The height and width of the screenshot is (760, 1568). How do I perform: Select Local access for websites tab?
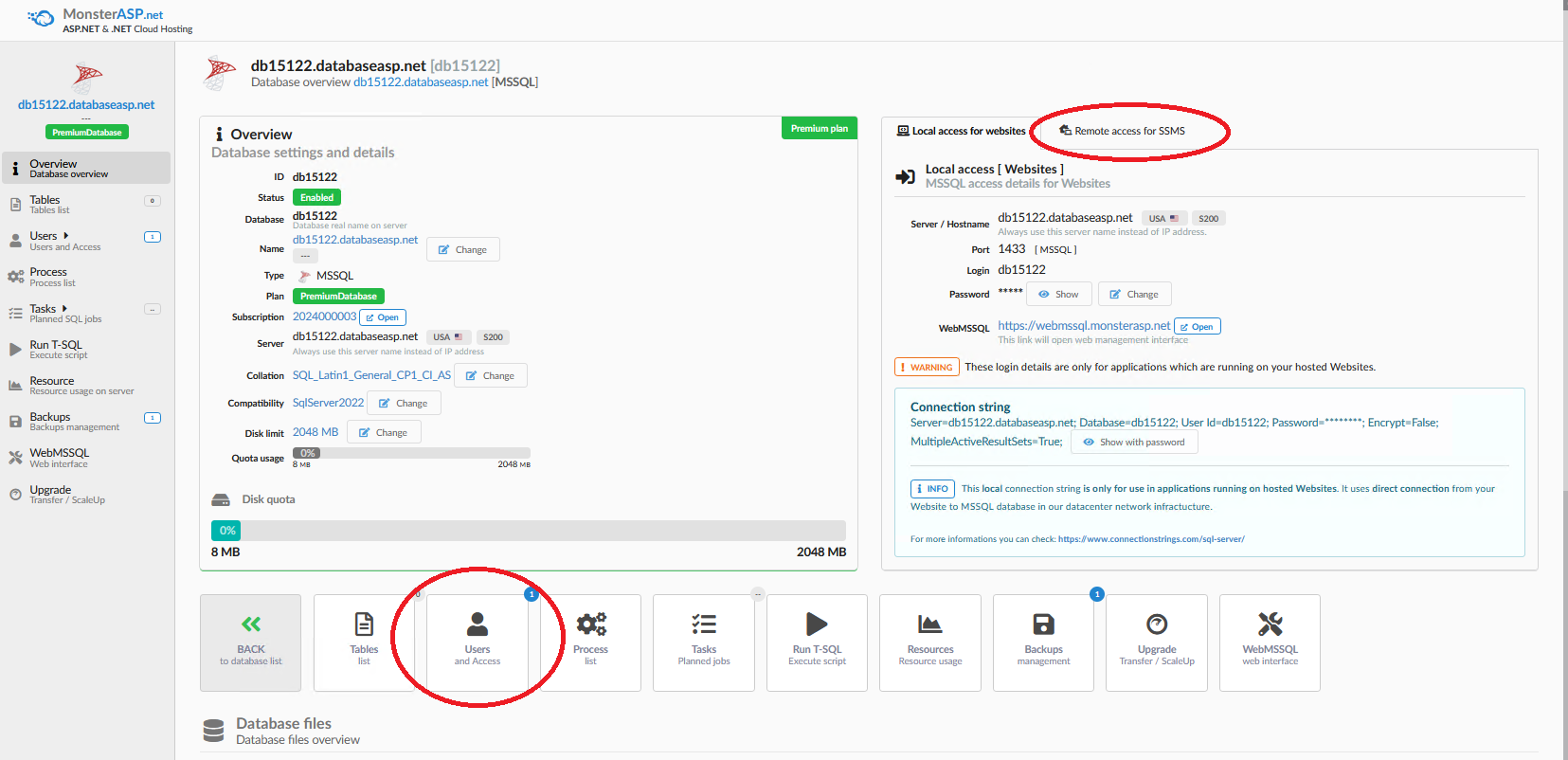[x=961, y=132]
